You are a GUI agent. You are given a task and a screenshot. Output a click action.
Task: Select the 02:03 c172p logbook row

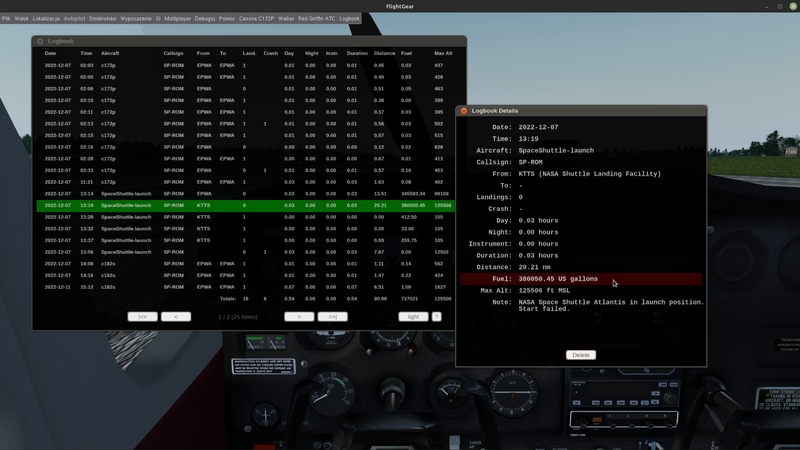tap(245, 65)
